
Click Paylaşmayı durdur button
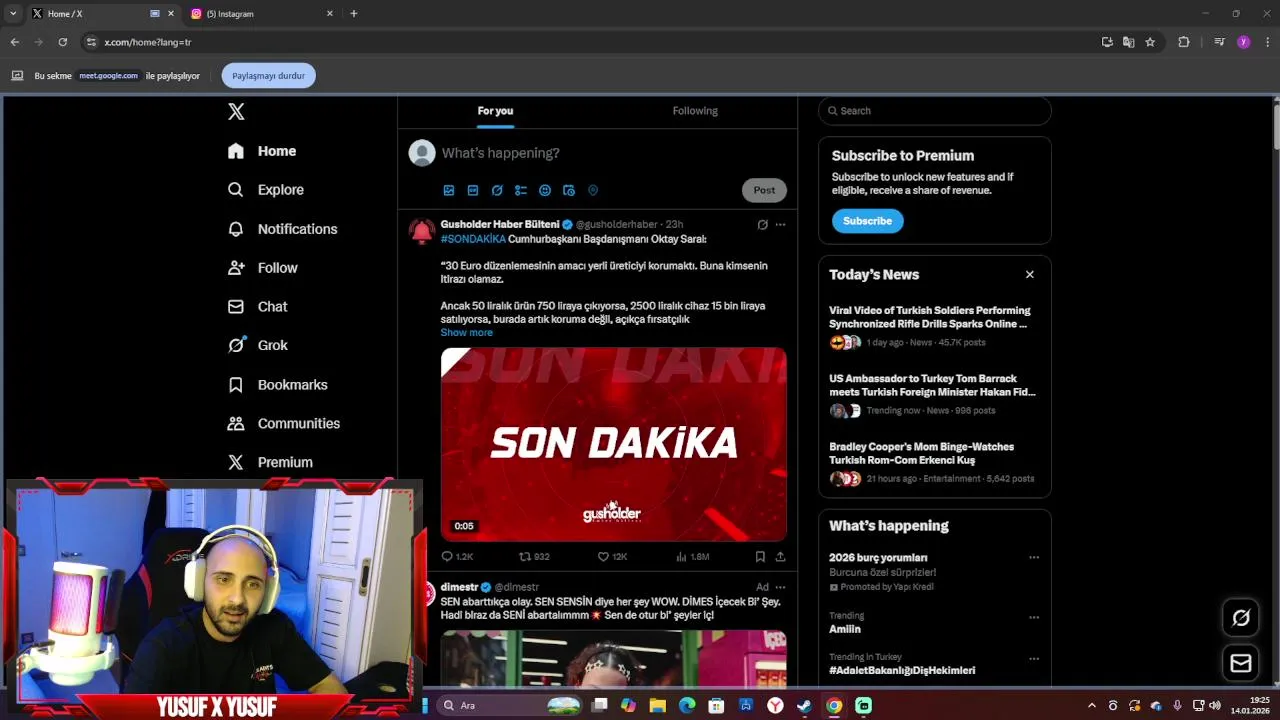(268, 76)
